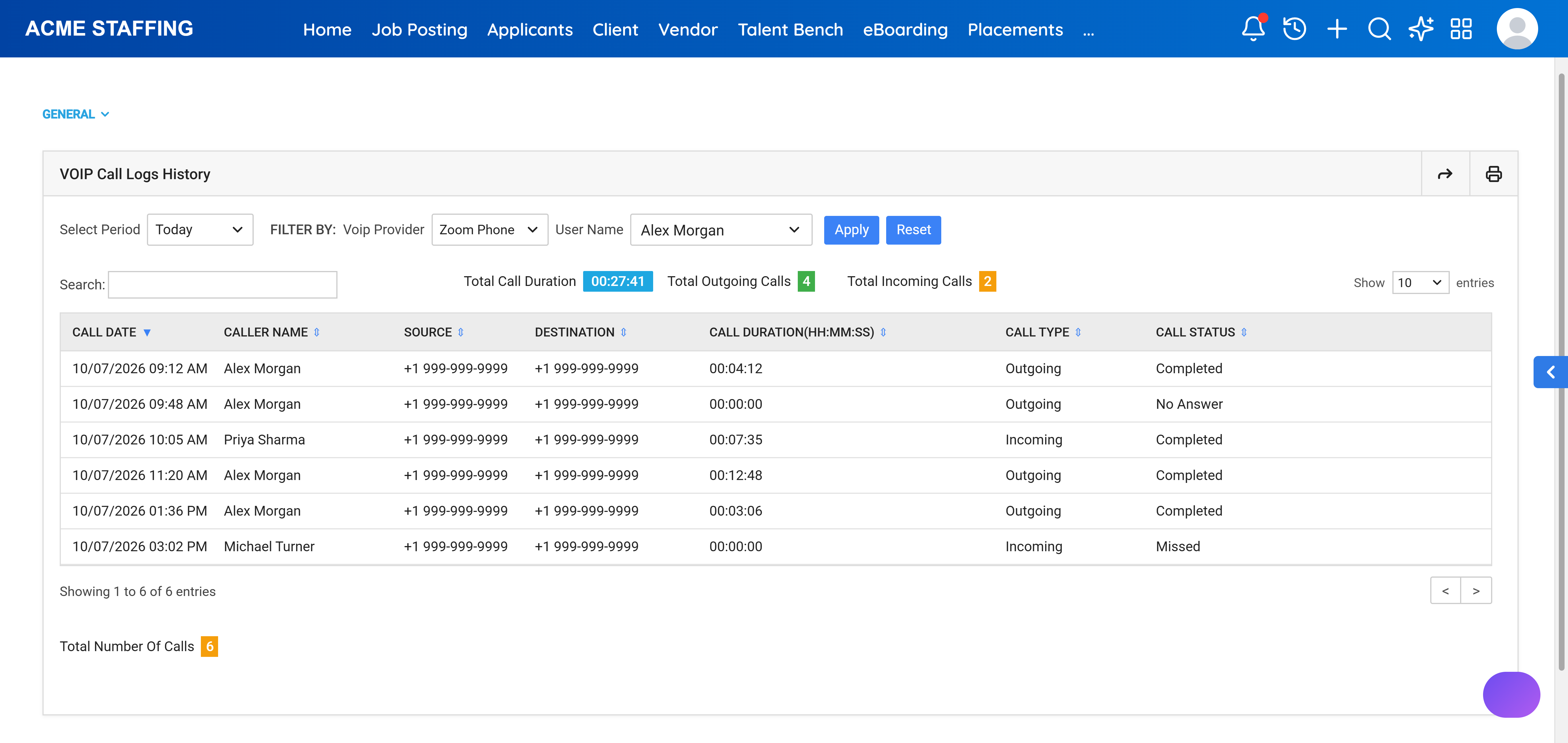Go to the next results page
This screenshot has height=743, width=1568.
click(1476, 591)
